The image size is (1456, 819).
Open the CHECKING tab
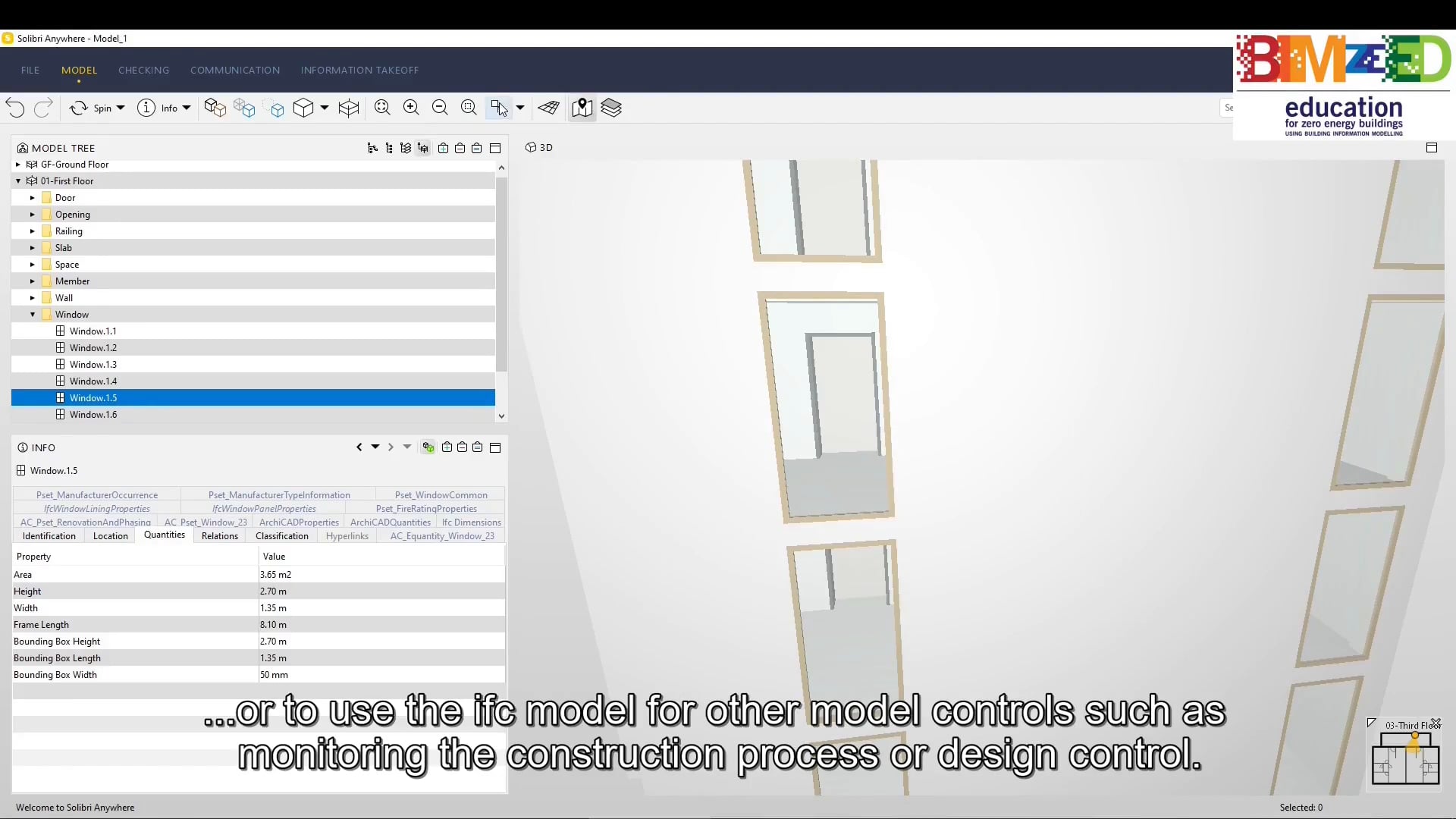point(143,70)
